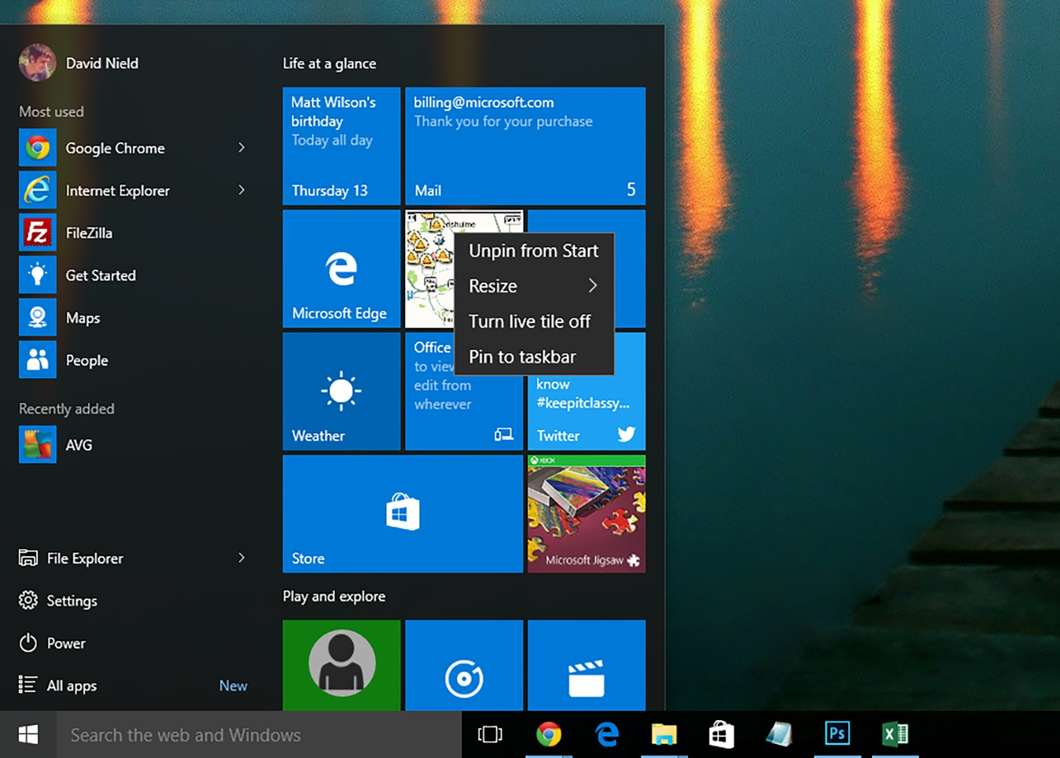Click the search the web and Windows box

[x=260, y=735]
